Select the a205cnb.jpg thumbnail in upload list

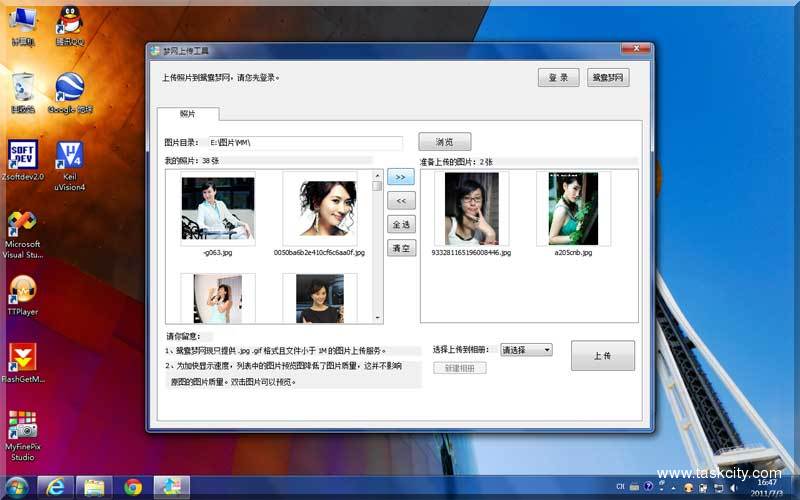click(x=573, y=208)
